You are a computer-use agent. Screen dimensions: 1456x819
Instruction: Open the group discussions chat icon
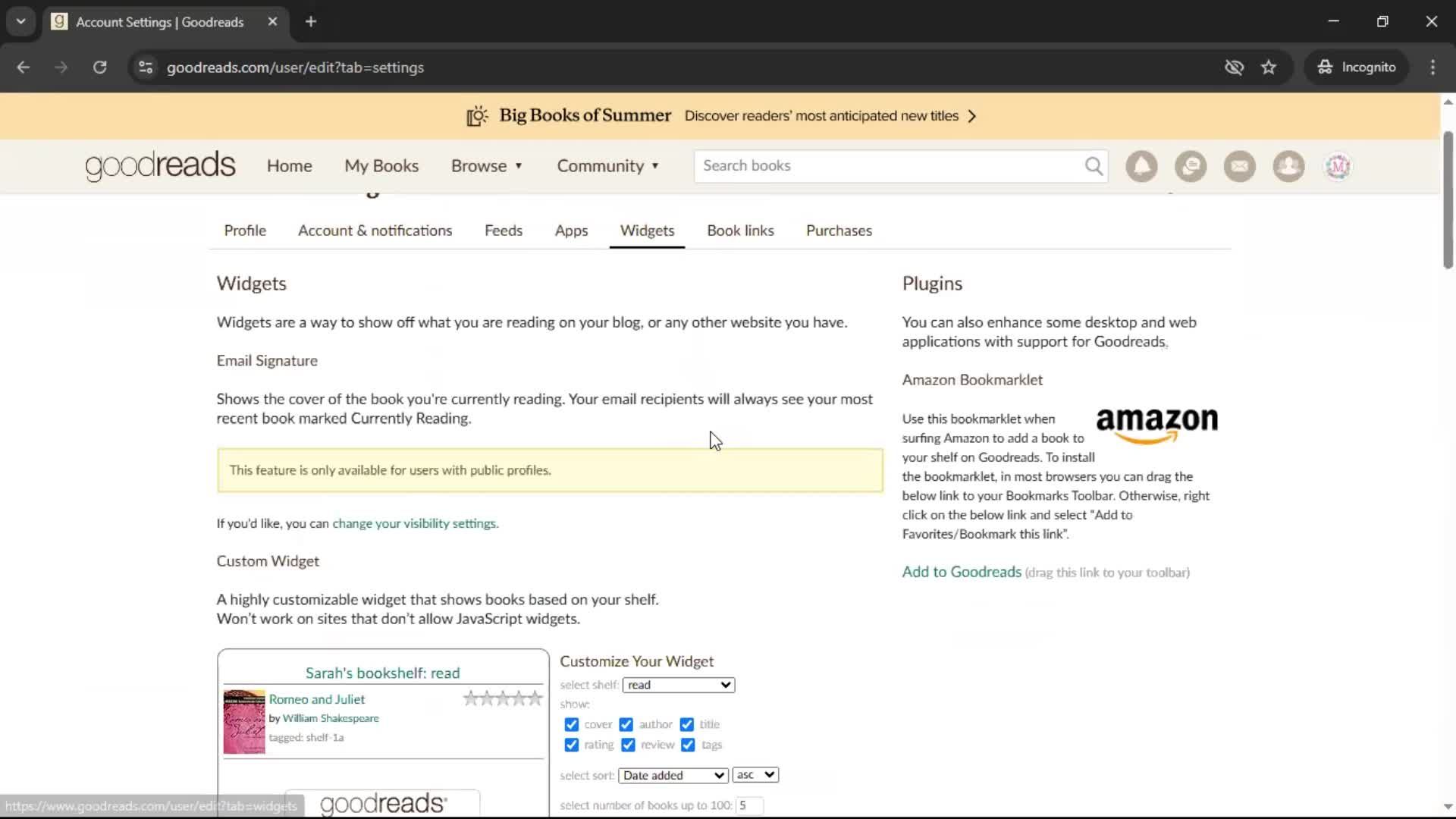click(x=1191, y=166)
